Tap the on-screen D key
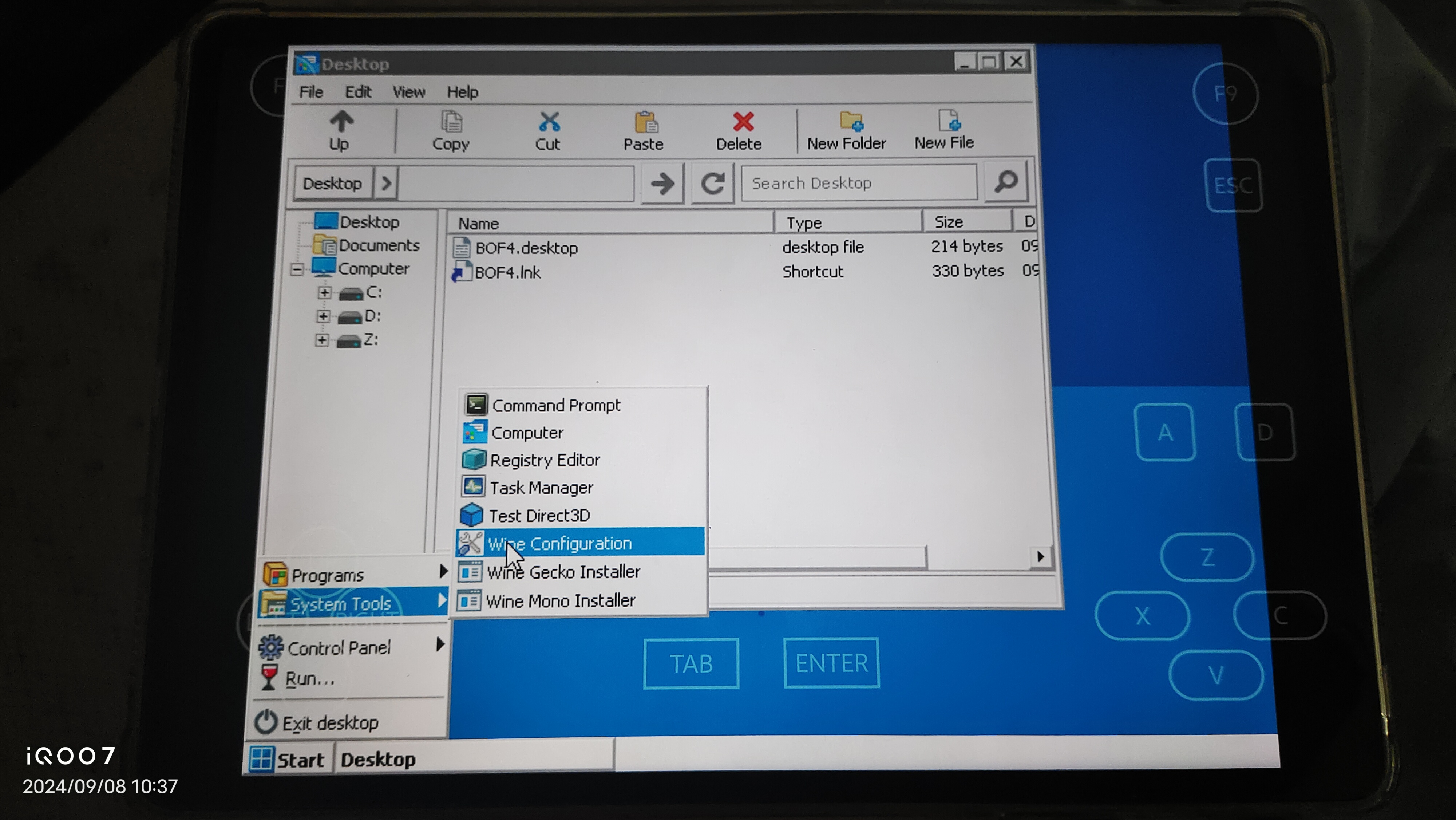This screenshot has height=820, width=1456. tap(1265, 432)
